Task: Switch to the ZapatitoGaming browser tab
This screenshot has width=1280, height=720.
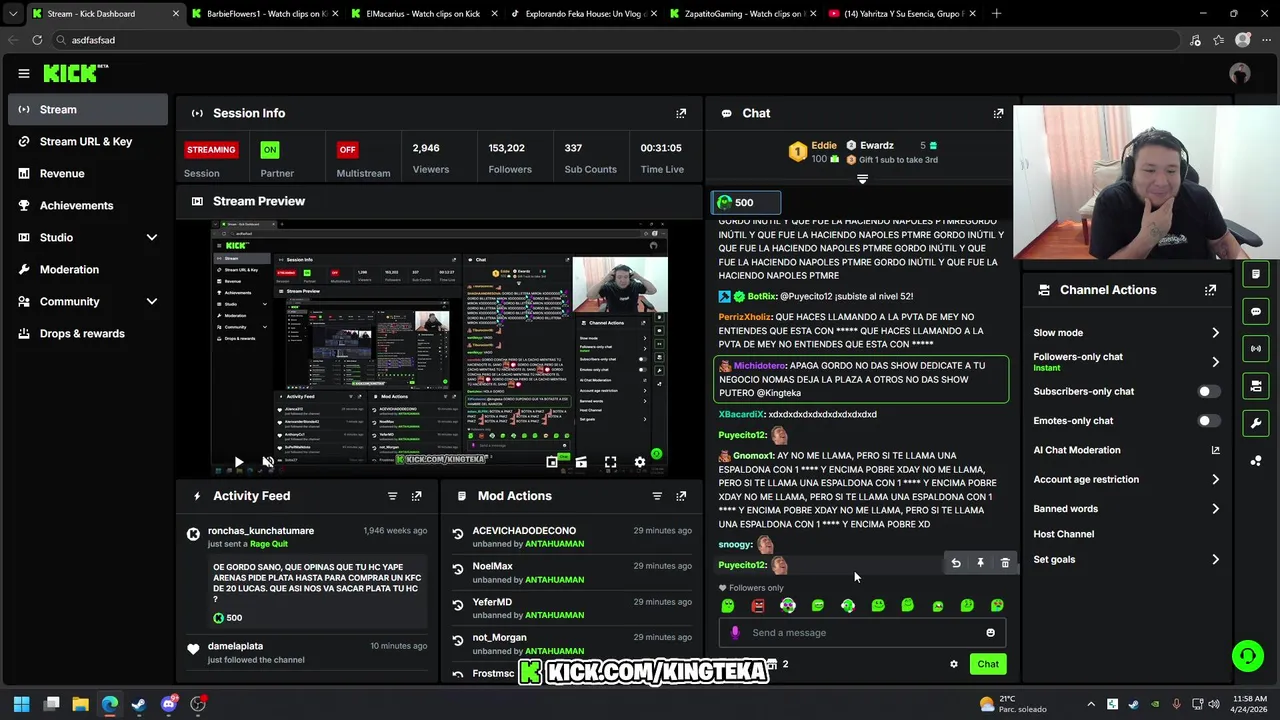Action: pyautogui.click(x=741, y=14)
